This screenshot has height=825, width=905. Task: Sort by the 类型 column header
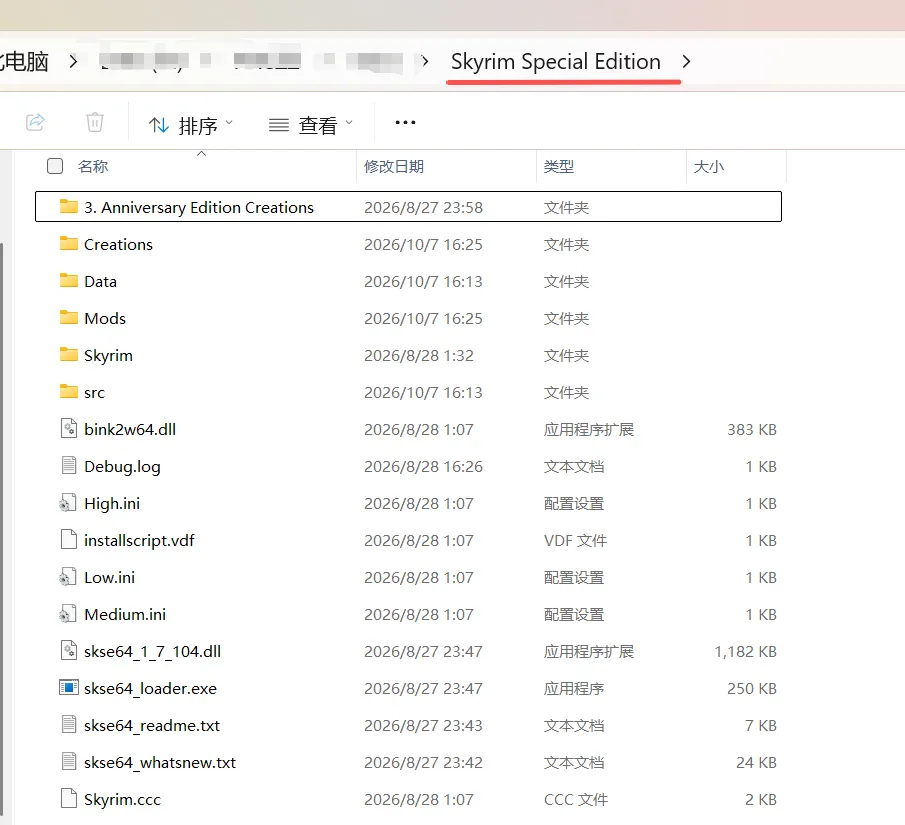click(x=559, y=166)
